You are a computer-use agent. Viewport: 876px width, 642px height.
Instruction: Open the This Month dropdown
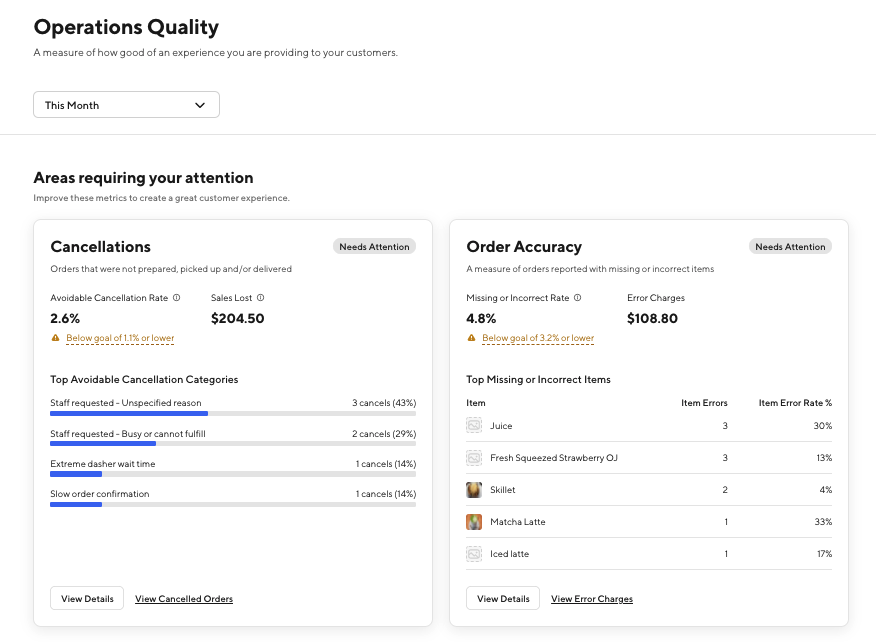pyautogui.click(x=126, y=104)
